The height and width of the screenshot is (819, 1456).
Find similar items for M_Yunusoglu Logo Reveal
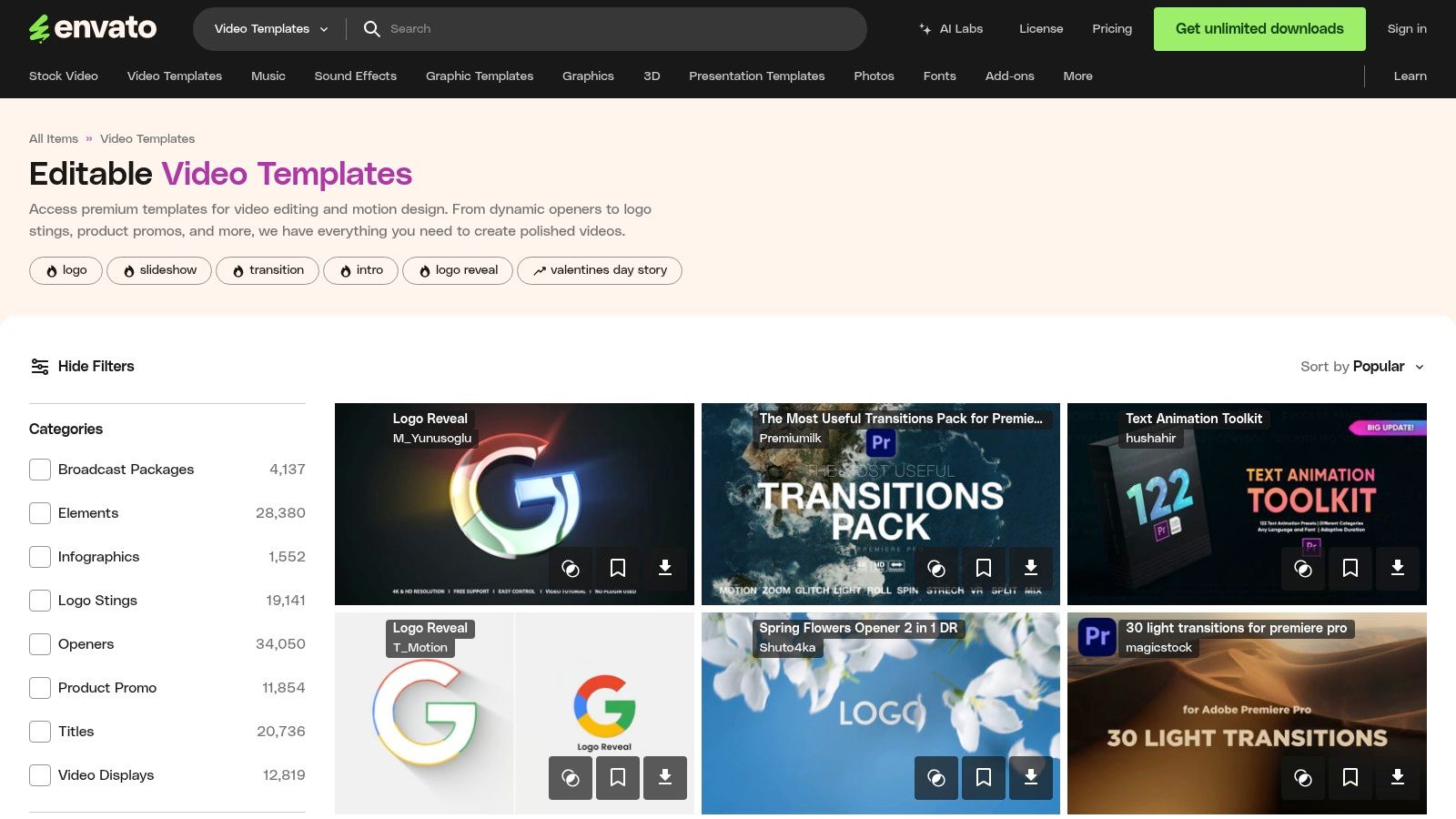(x=571, y=568)
